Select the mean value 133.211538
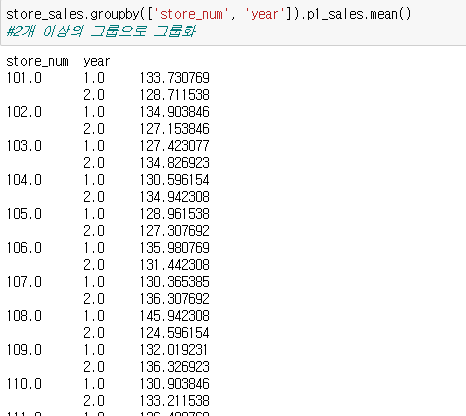The image size is (466, 416). [x=174, y=401]
